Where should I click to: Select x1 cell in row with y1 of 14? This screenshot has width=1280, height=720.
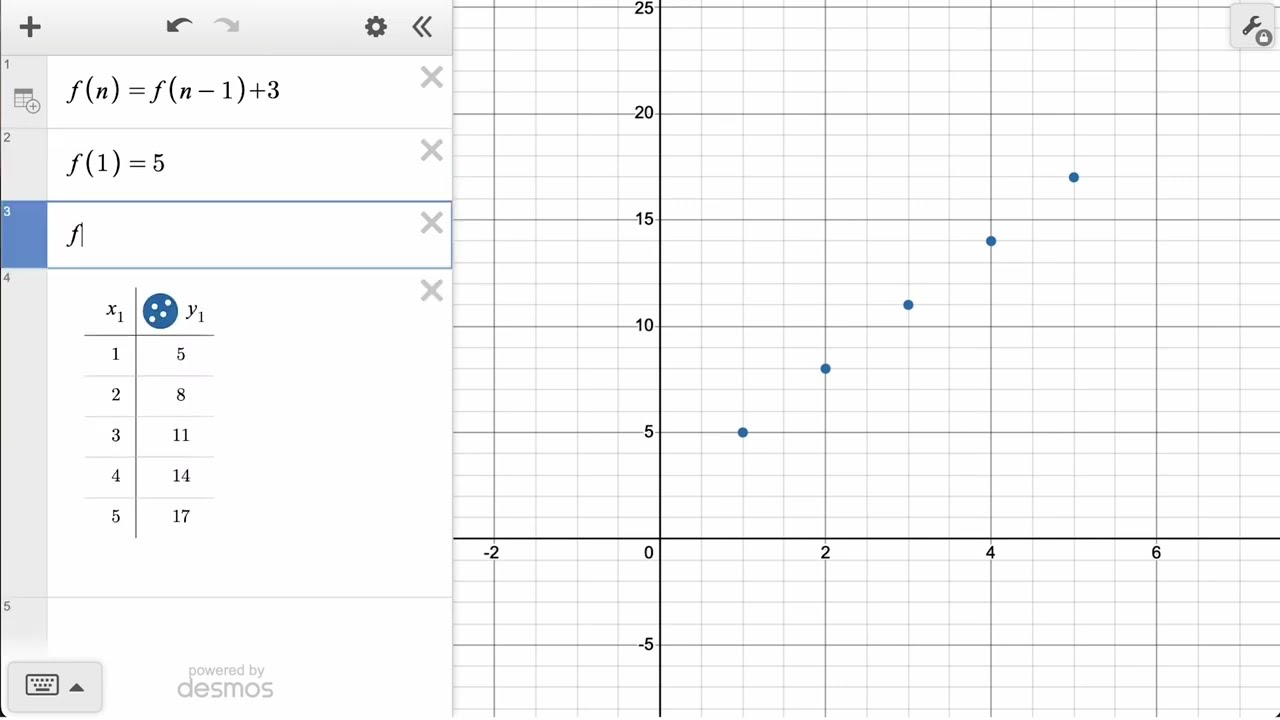(x=110, y=477)
